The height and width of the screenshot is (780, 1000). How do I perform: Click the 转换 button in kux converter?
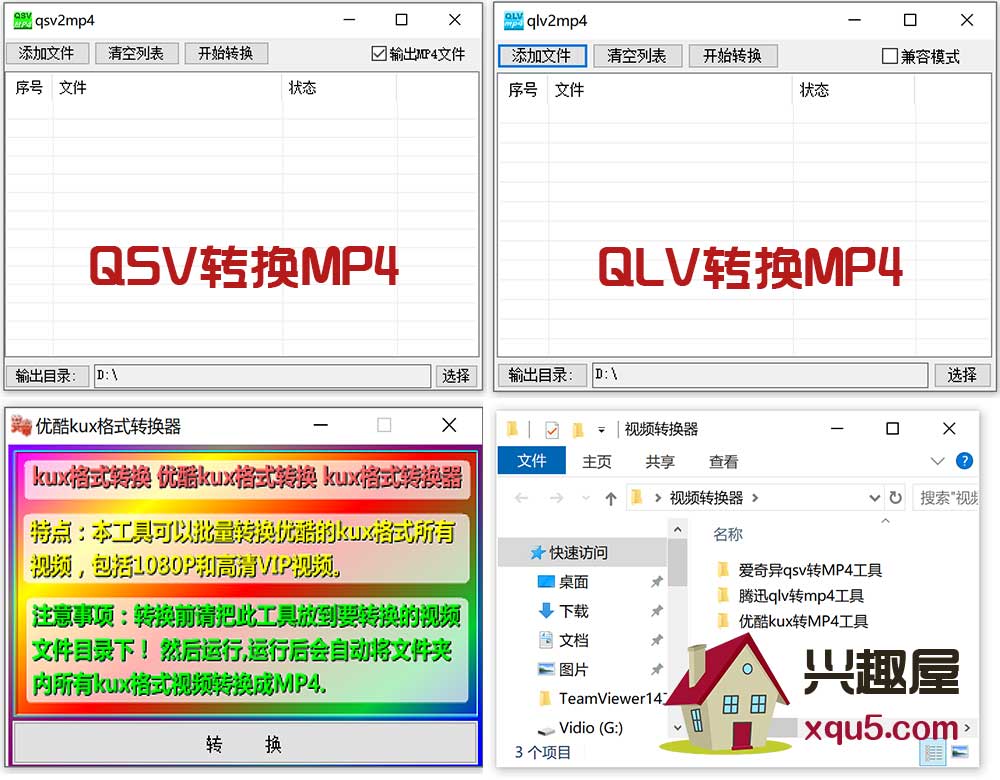(245, 743)
